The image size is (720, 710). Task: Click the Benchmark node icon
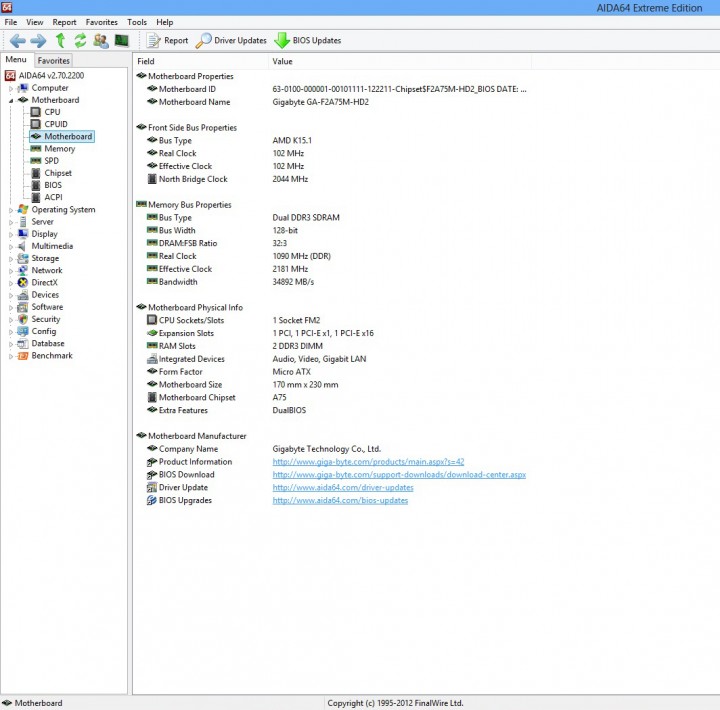pos(23,355)
